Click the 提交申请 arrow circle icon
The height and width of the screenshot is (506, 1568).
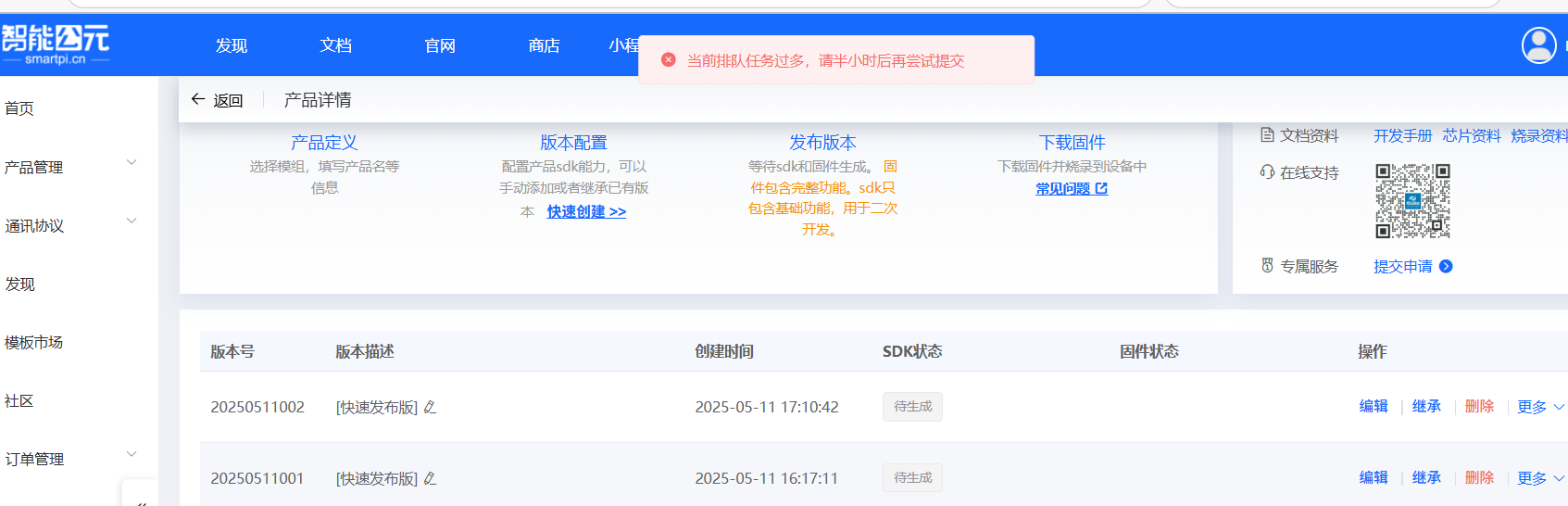(1446, 267)
